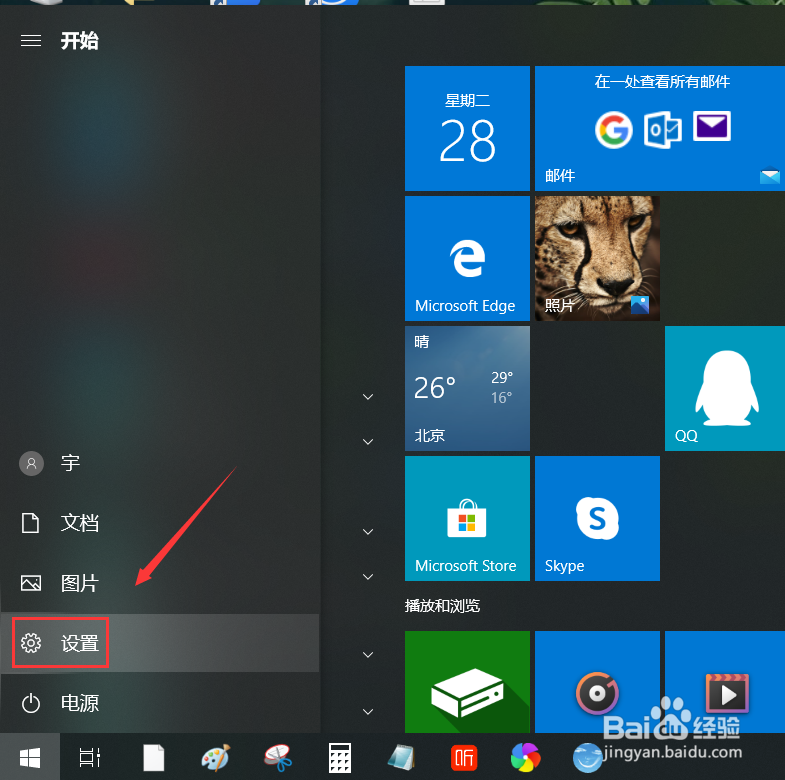Viewport: 785px width, 780px height.
Task: Expand the Start menu hamburger button
Action: click(31, 41)
